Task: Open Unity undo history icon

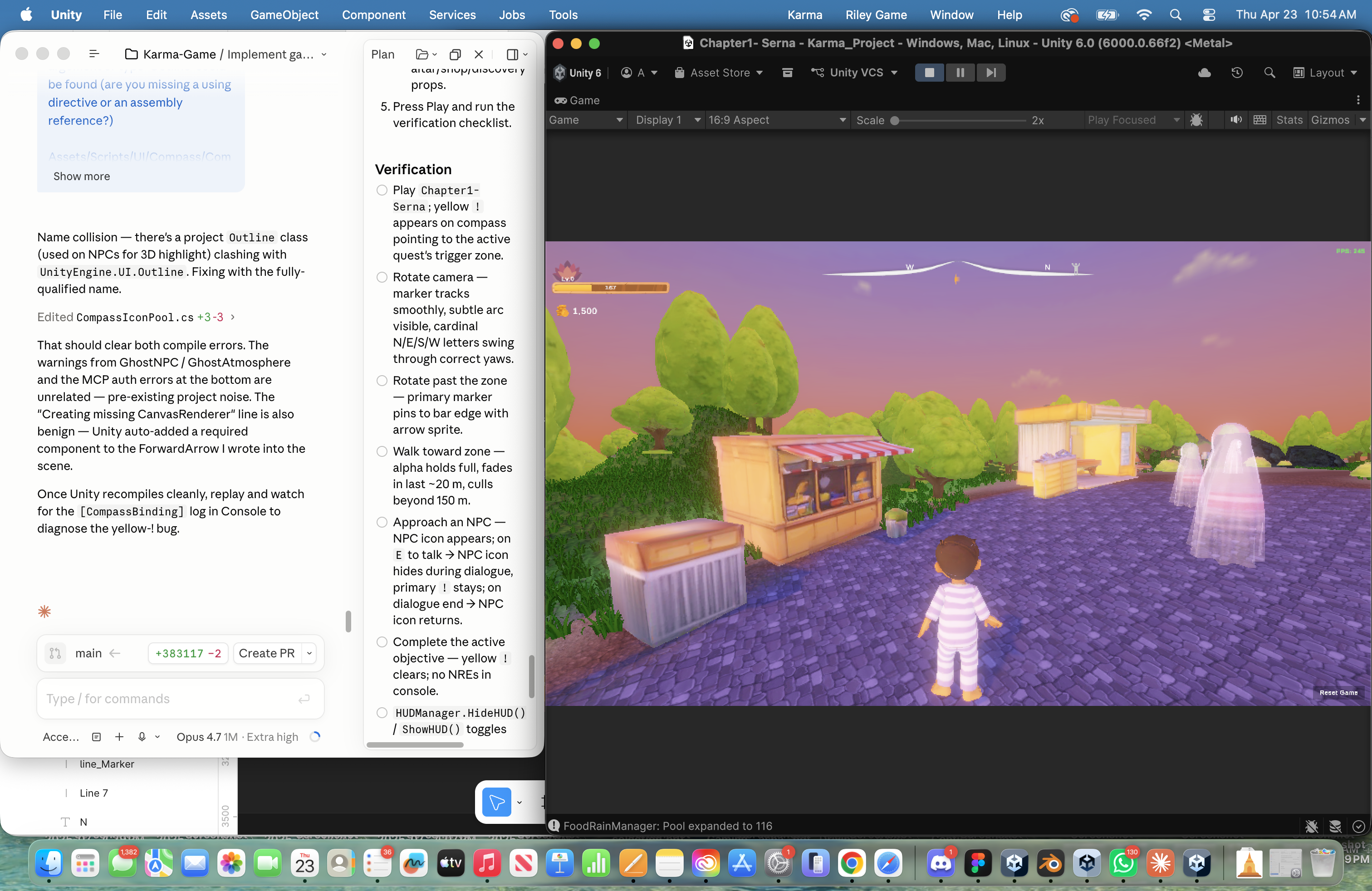Action: 1236,73
